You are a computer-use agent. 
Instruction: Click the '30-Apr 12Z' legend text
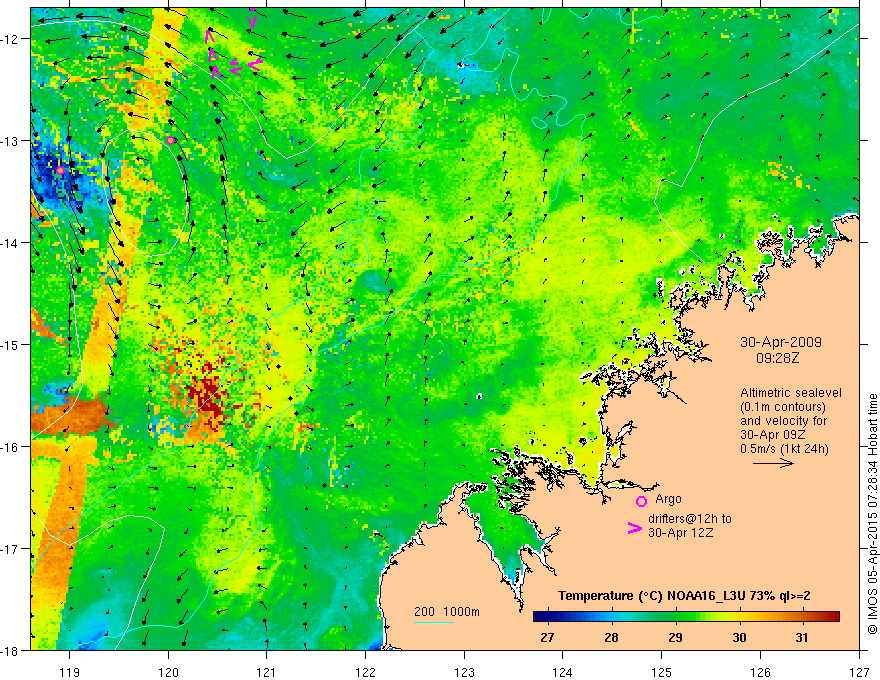[681, 533]
